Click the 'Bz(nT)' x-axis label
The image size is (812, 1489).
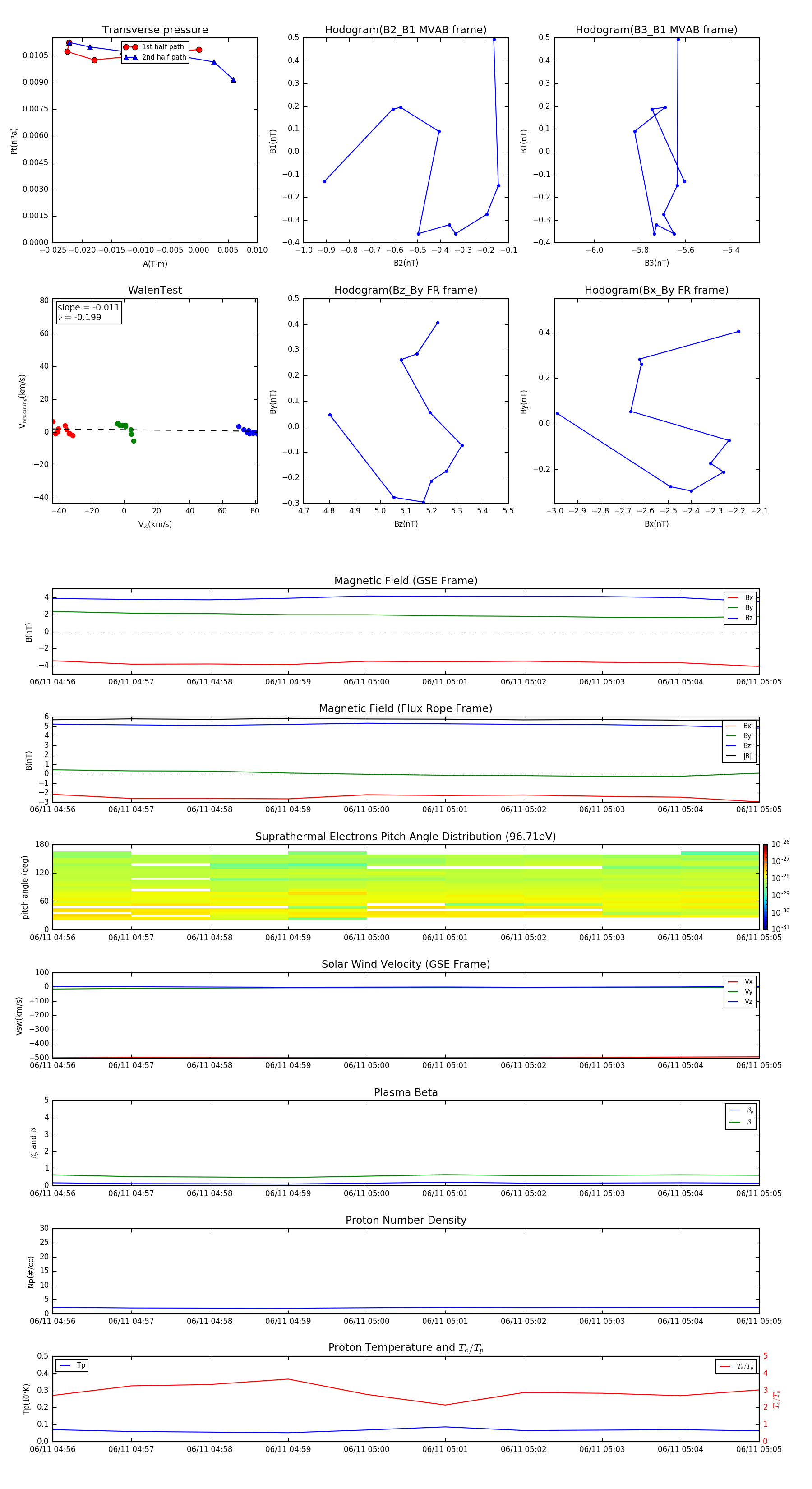point(406,524)
